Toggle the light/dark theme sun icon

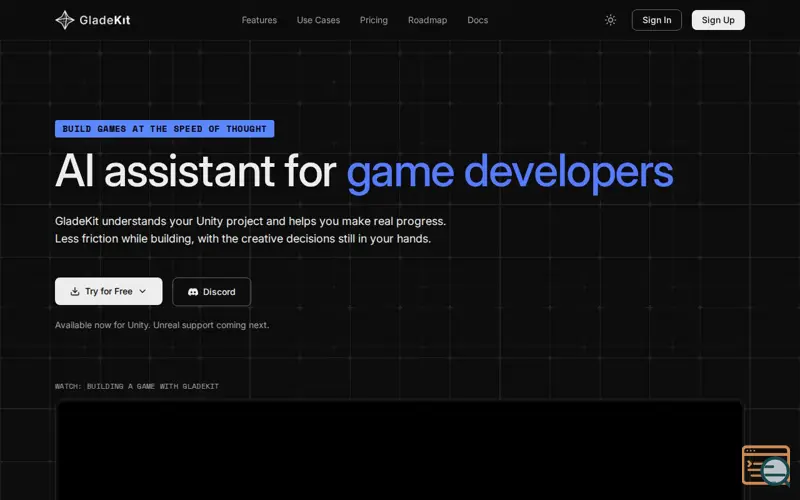(610, 20)
